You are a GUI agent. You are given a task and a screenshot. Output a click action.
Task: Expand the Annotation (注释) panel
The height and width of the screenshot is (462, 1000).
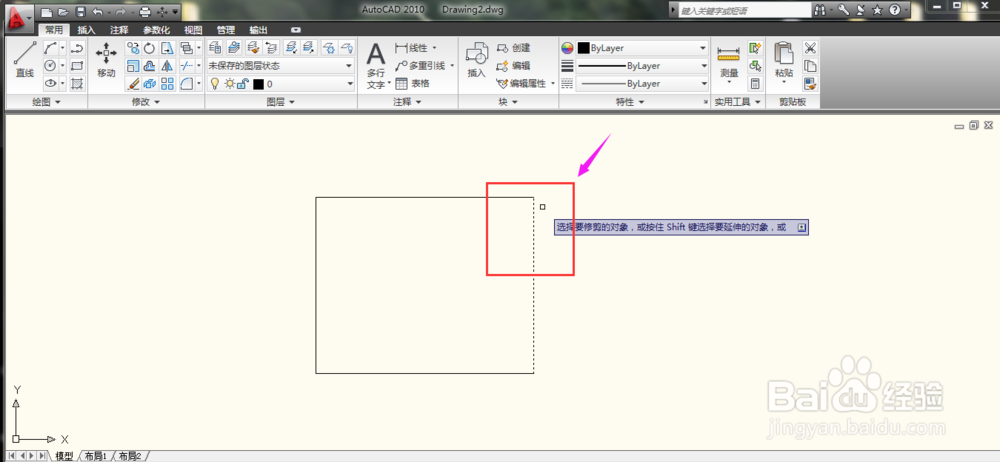(x=408, y=102)
